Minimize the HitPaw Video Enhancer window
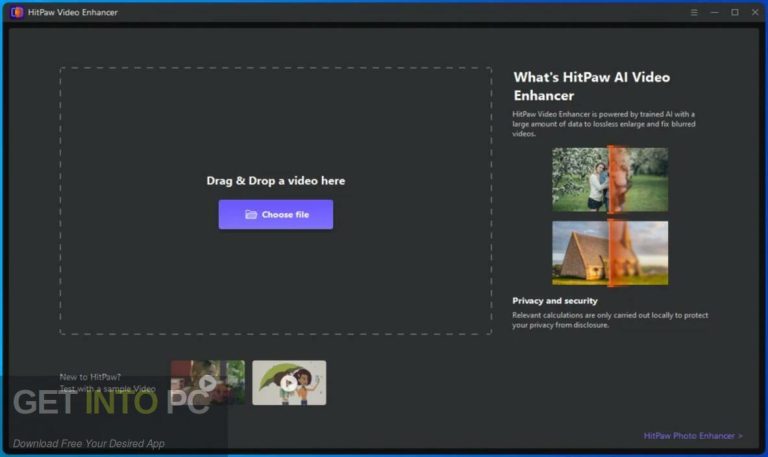768x457 pixels. pyautogui.click(x=714, y=12)
